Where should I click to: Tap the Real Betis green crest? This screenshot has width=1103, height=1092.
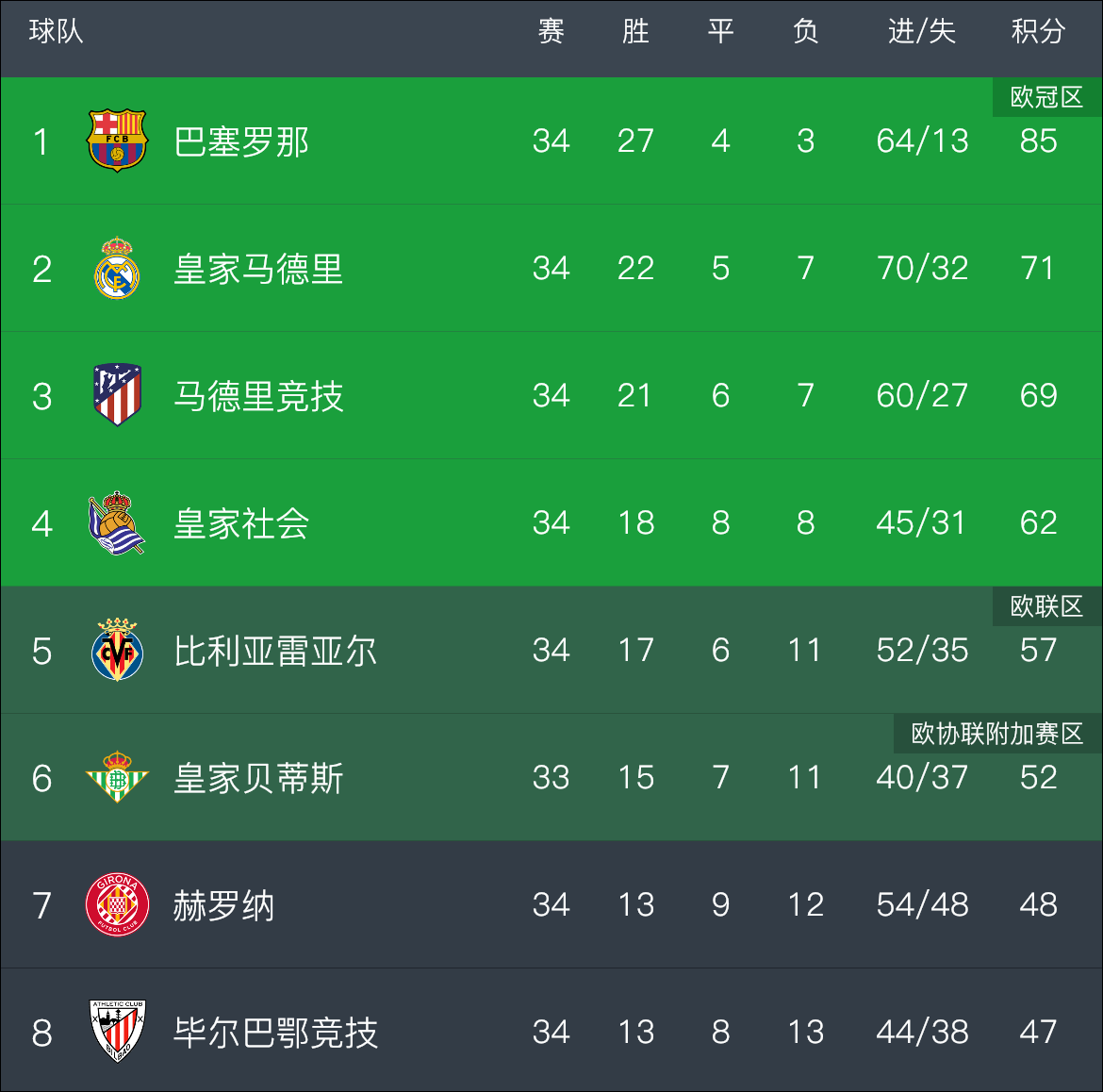pyautogui.click(x=117, y=777)
